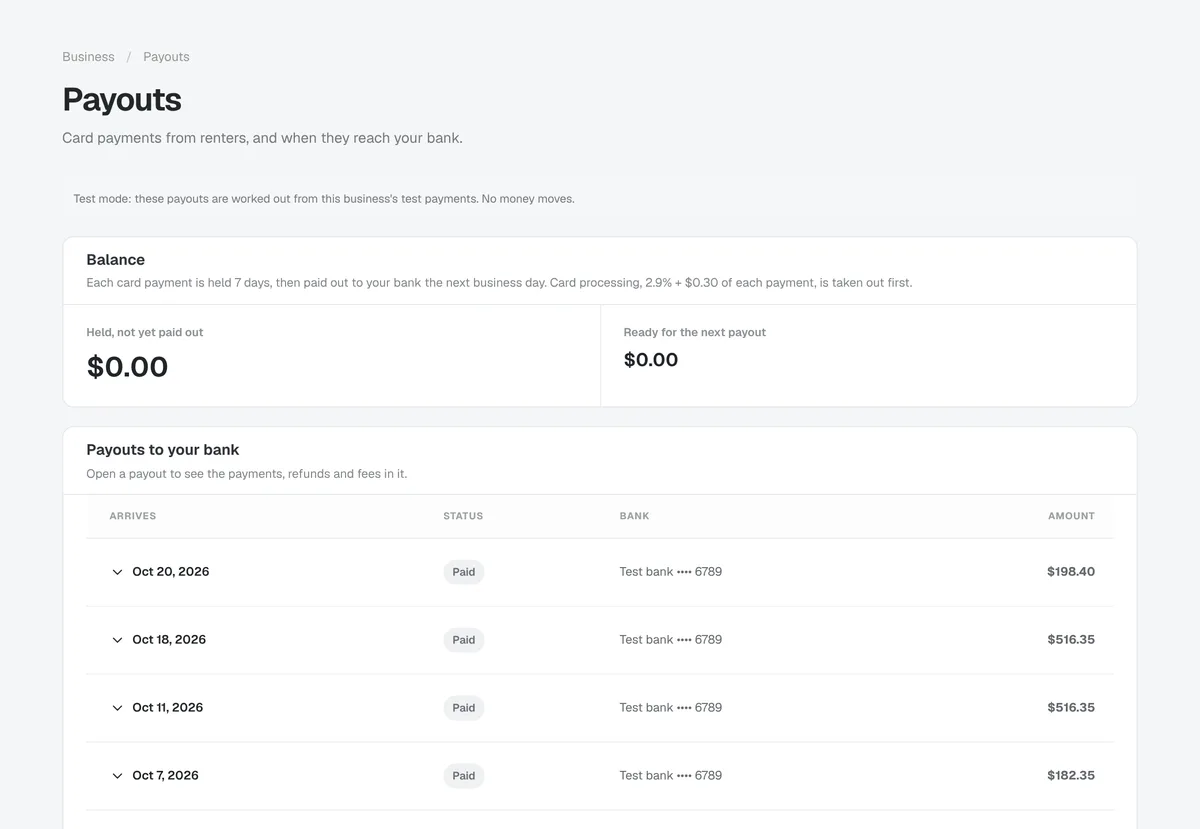Click the $182.35 payout amount
1200x829 pixels.
(x=1071, y=776)
